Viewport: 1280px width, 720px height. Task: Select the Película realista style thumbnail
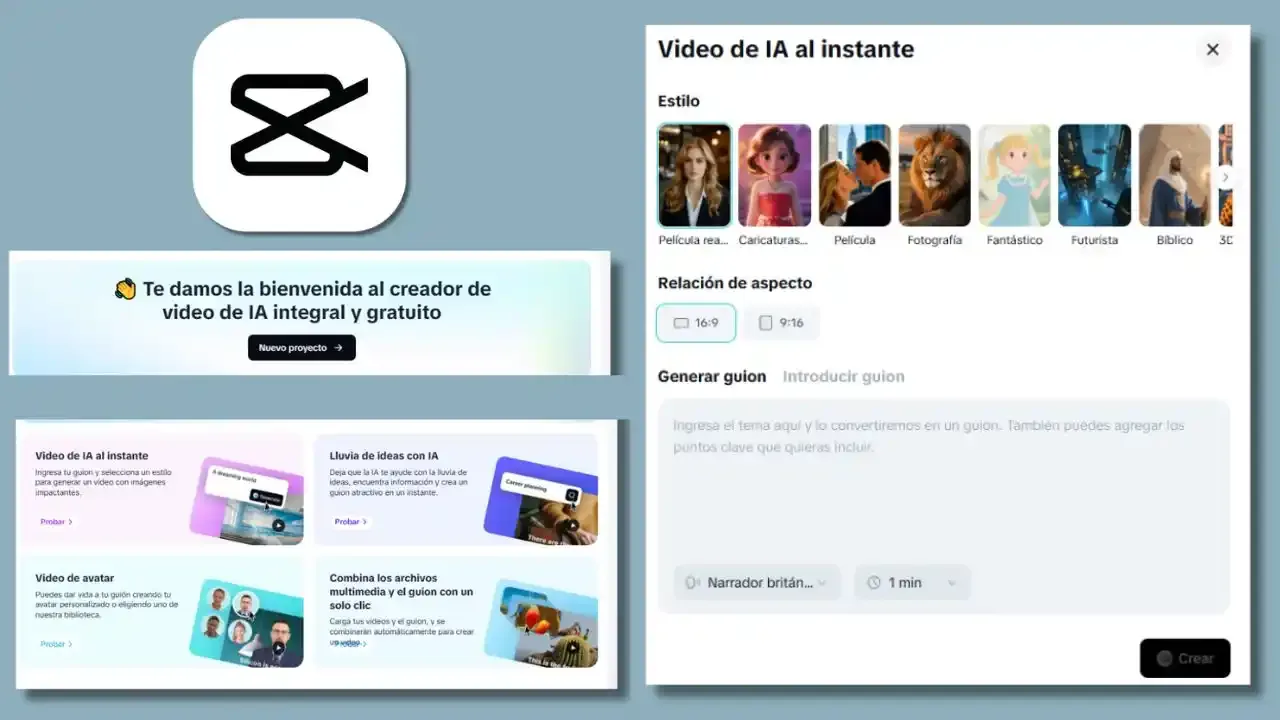694,176
